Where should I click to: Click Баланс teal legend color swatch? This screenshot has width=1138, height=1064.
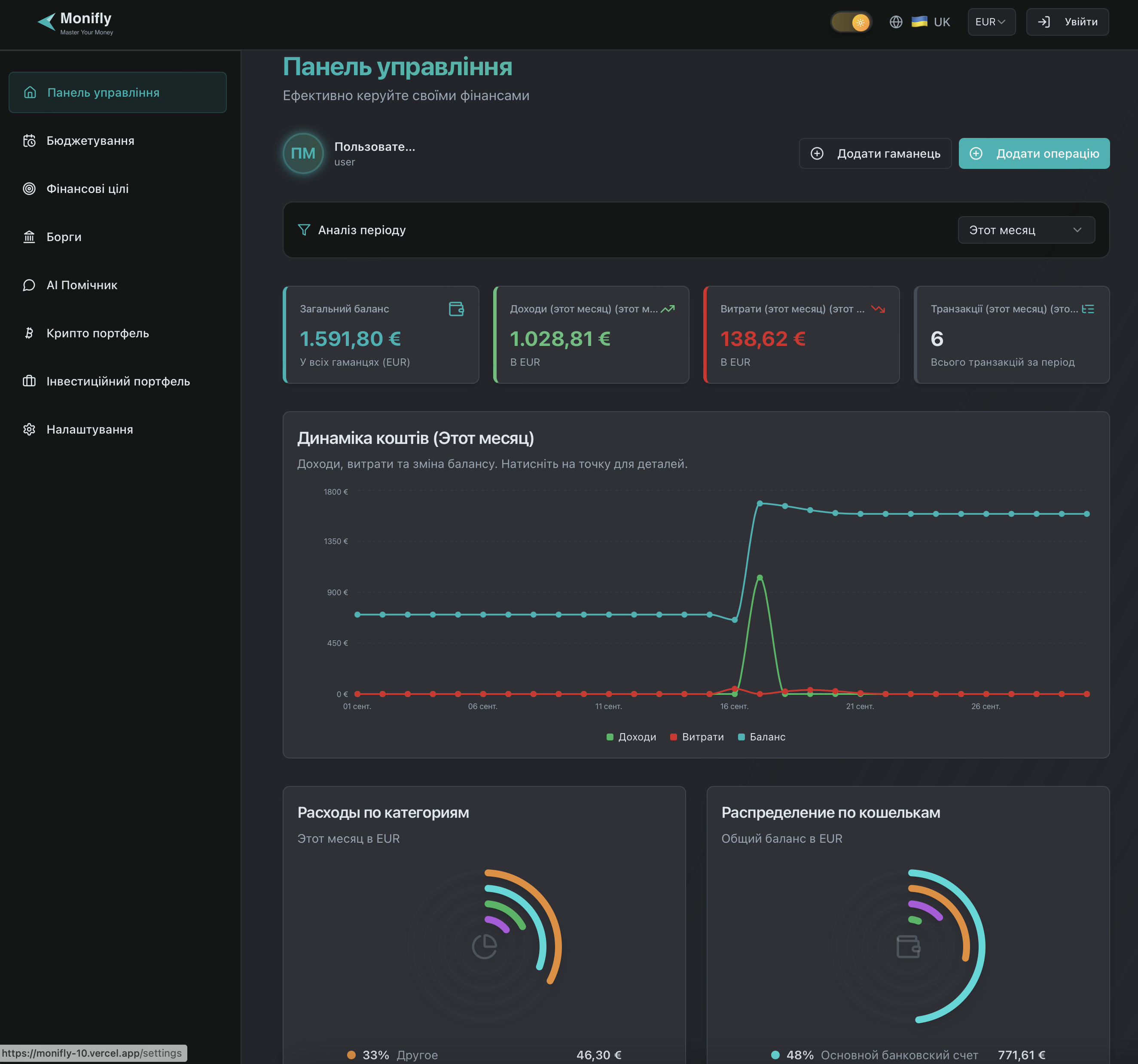tap(741, 737)
